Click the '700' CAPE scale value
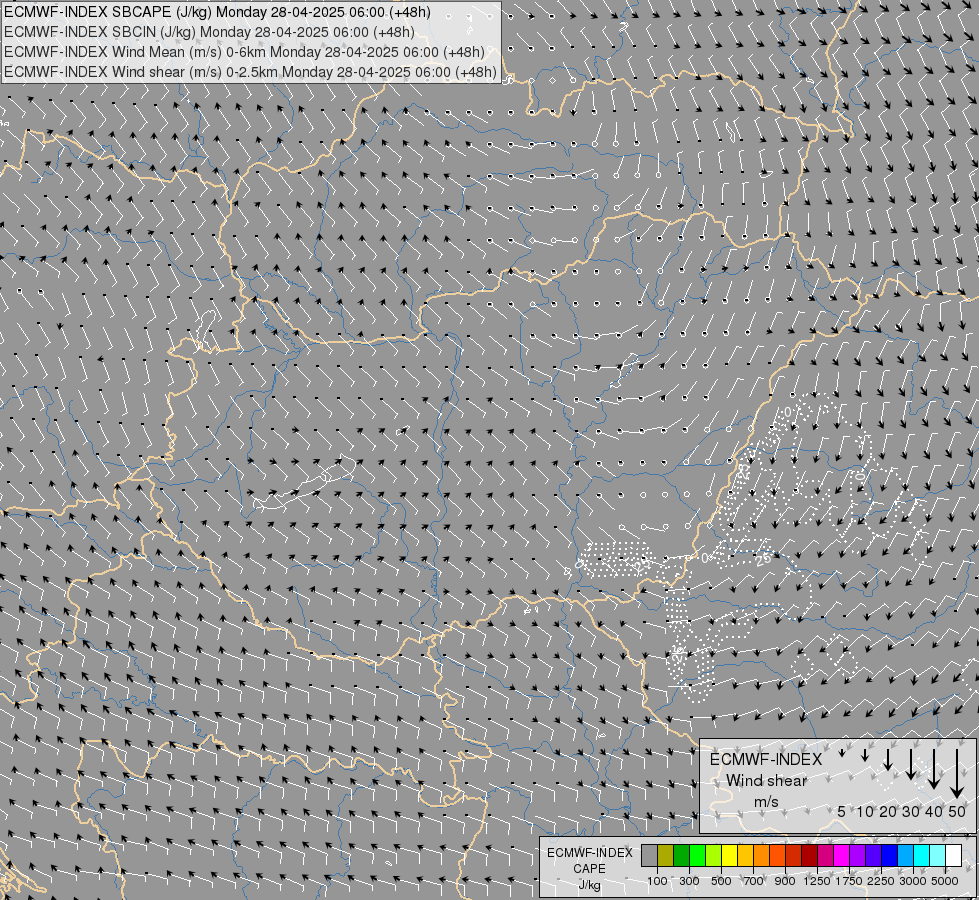This screenshot has width=979, height=900. point(754,881)
